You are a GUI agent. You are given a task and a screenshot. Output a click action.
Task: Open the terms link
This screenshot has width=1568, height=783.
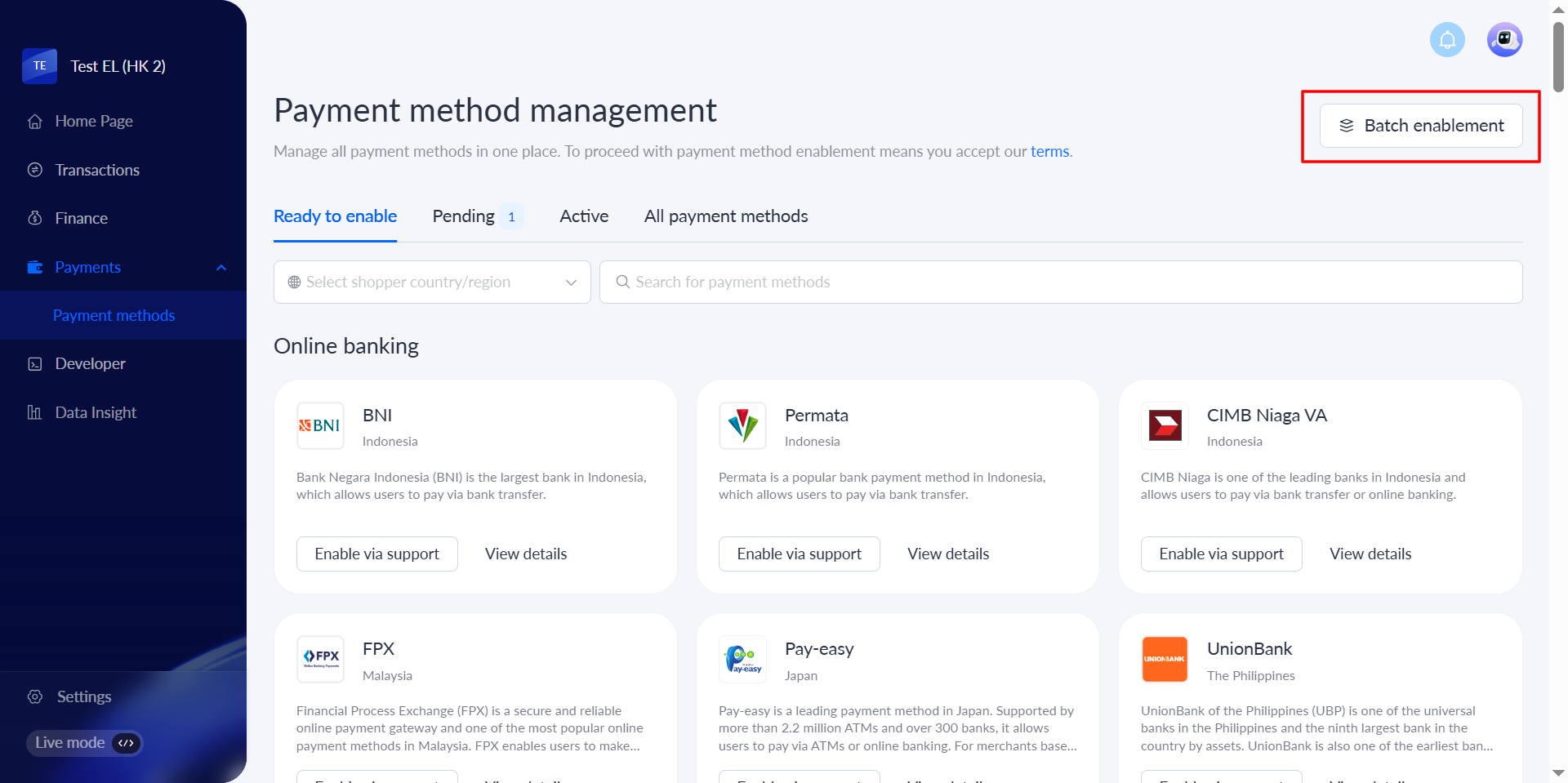click(1049, 151)
